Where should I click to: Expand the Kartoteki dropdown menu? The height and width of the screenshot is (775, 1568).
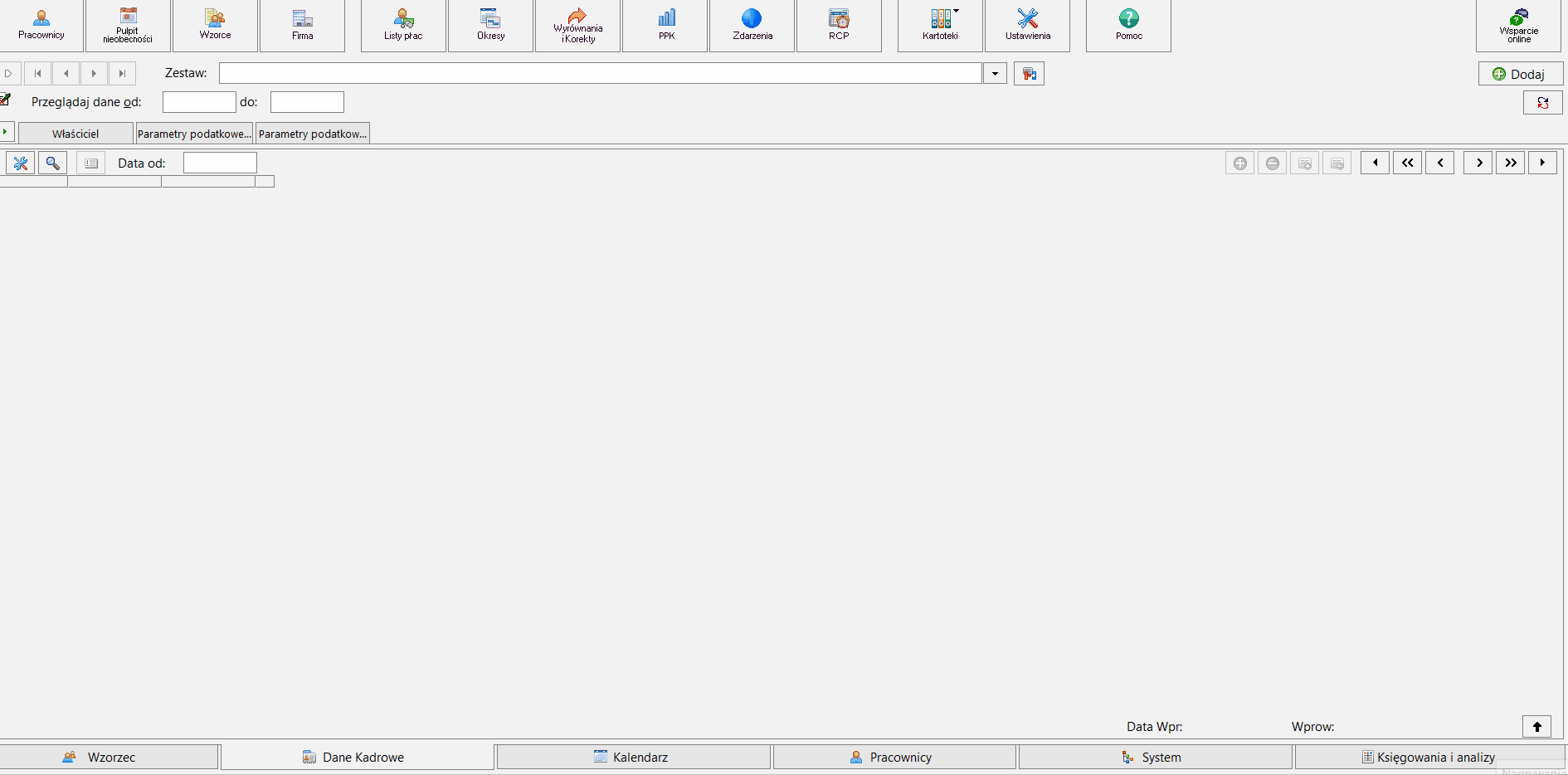point(957,12)
